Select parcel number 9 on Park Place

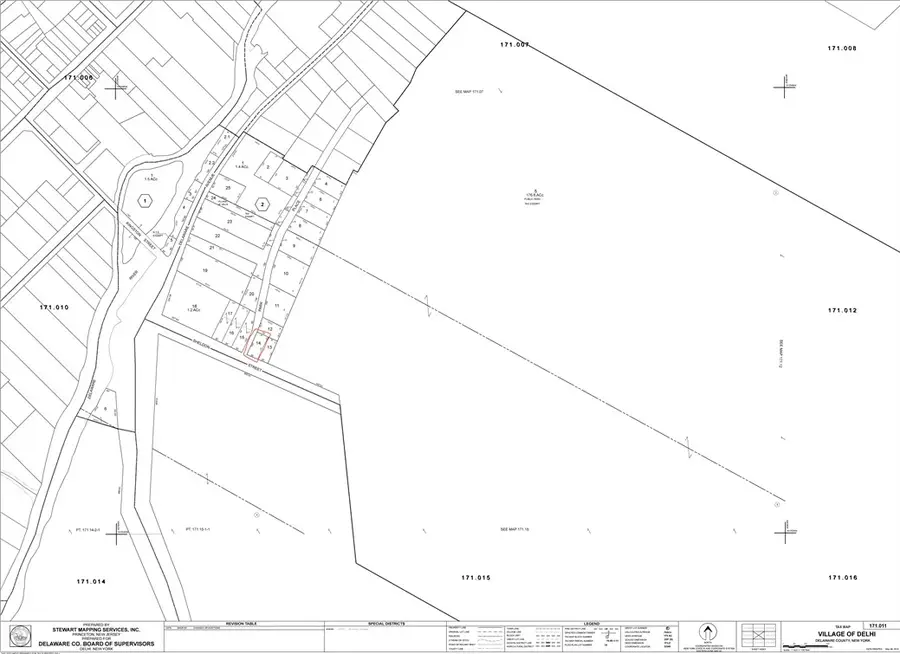click(x=293, y=246)
